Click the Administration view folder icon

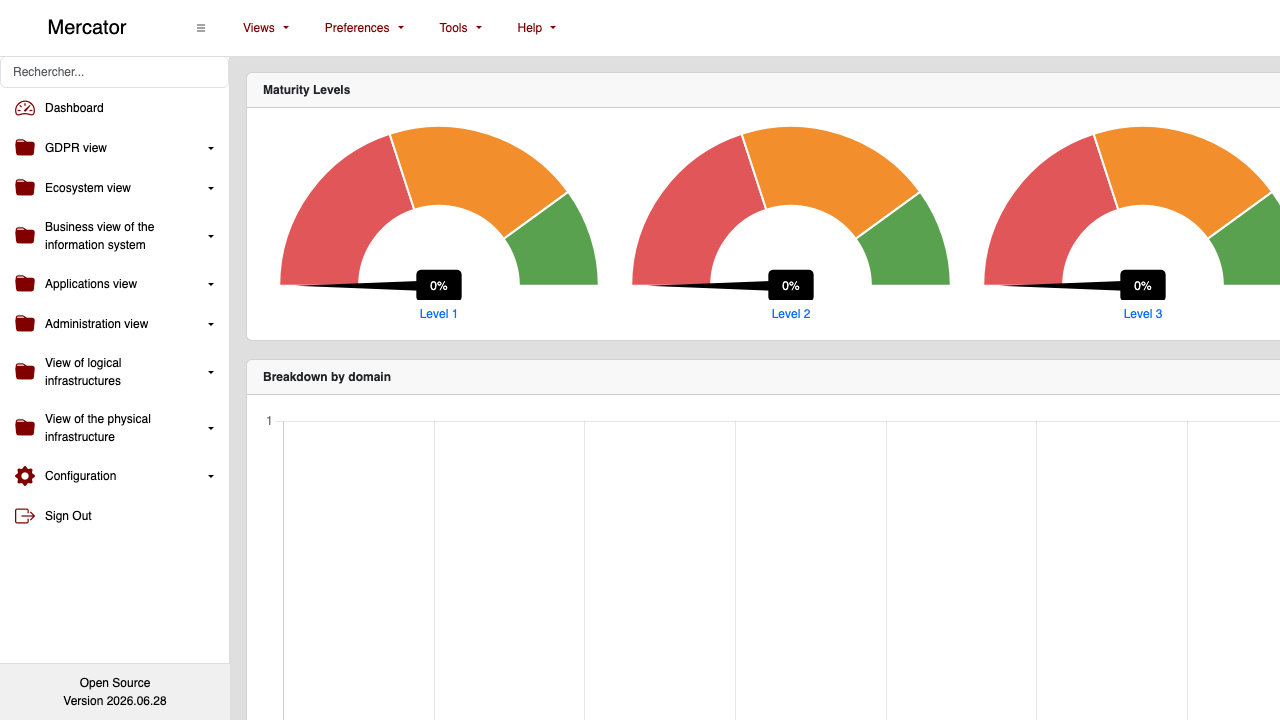pyautogui.click(x=25, y=324)
